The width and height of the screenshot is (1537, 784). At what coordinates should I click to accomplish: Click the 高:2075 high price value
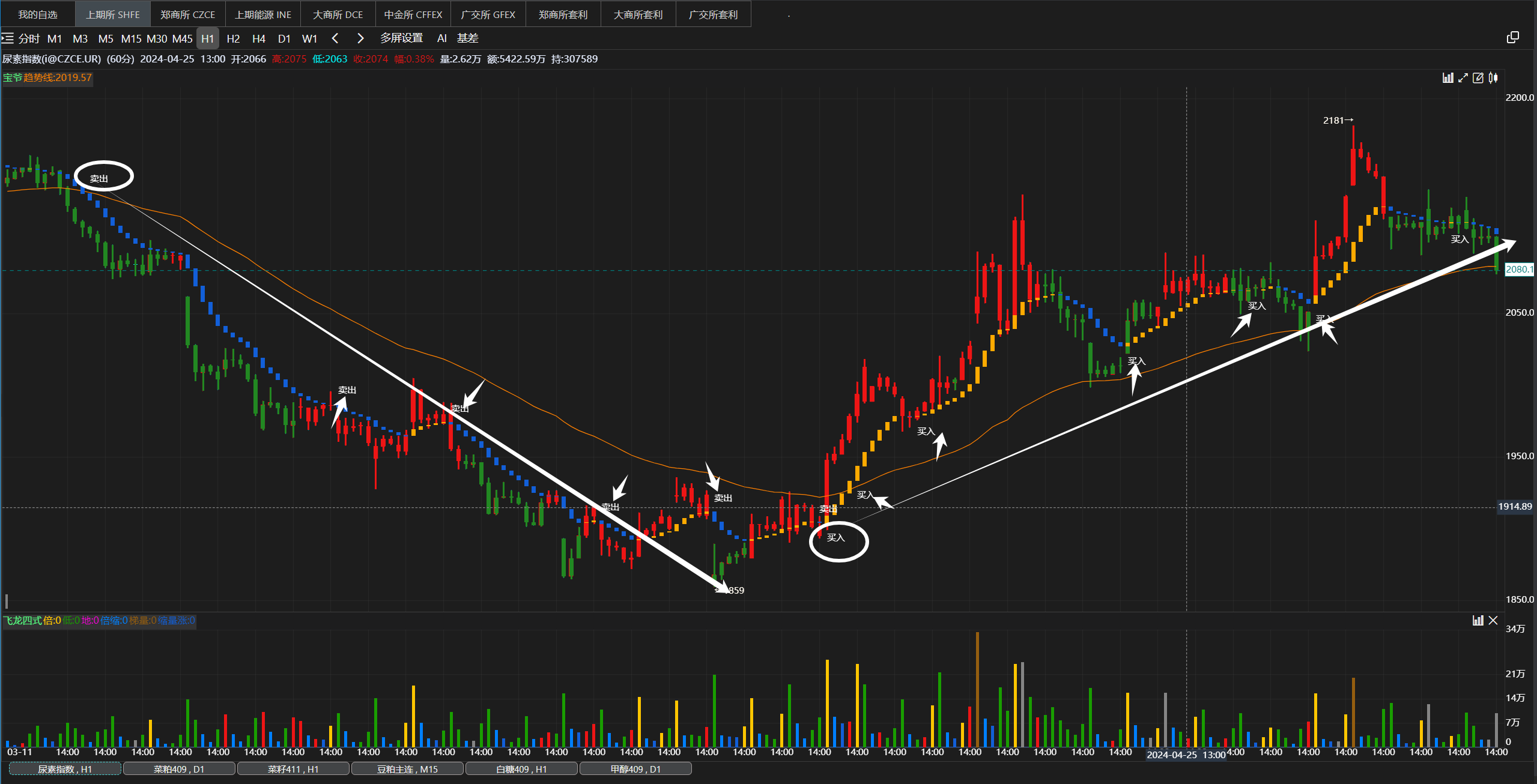click(x=289, y=59)
